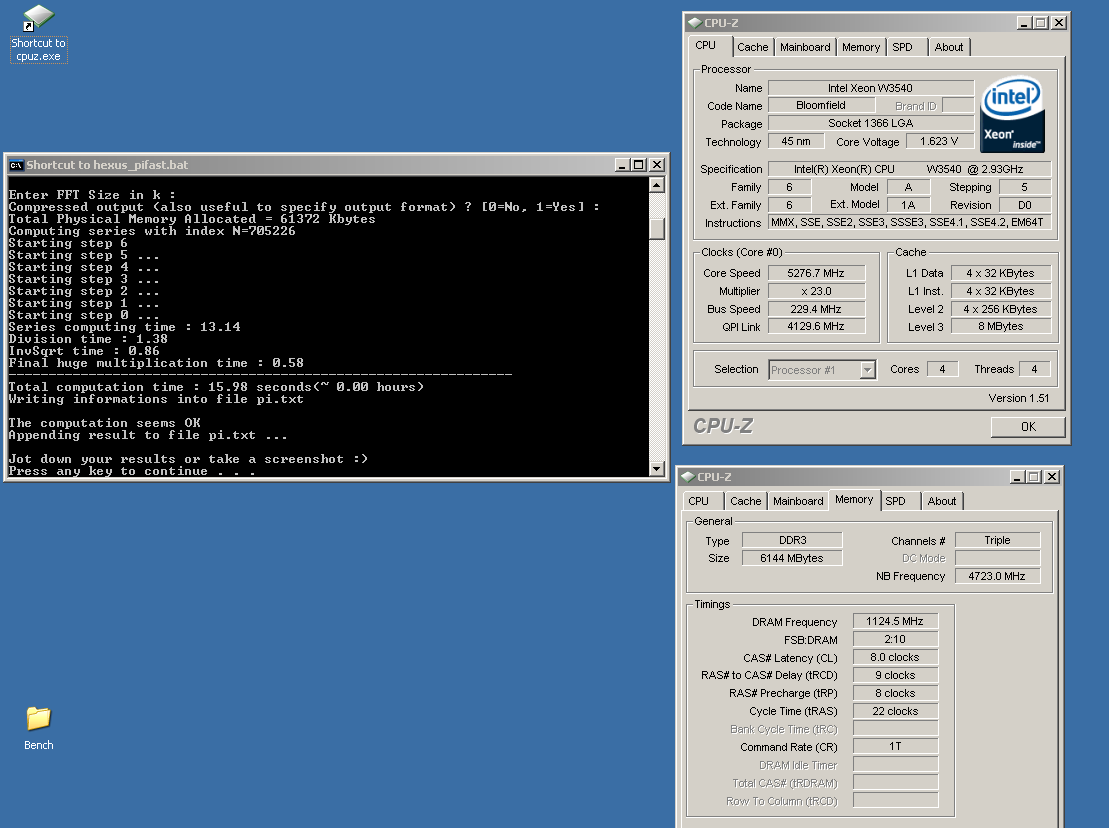Click the Instructions field listing MMX, SSE
Viewport: 1109px width, 828px height.
tap(910, 222)
